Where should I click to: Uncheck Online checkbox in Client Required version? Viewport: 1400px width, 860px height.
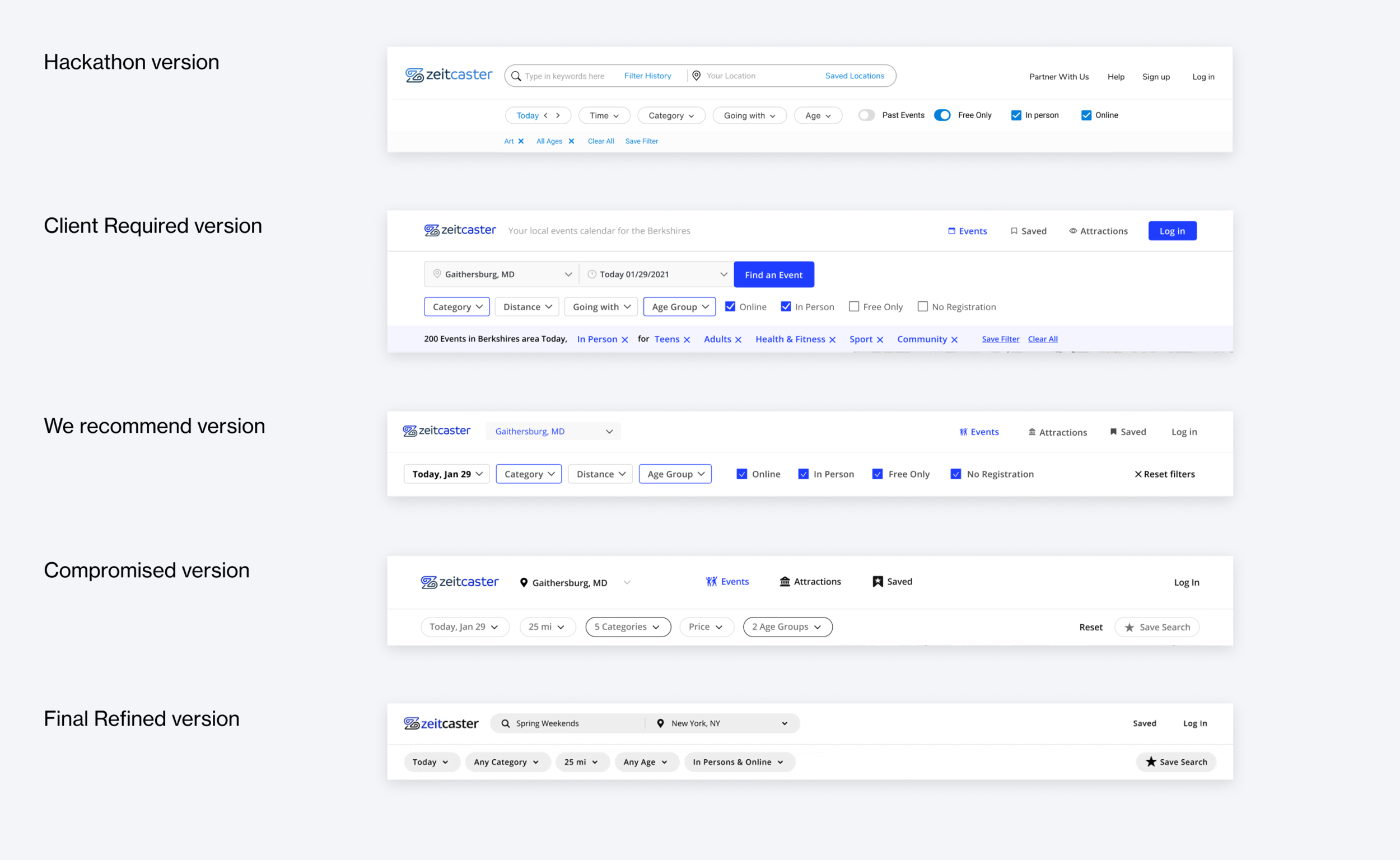(x=730, y=307)
